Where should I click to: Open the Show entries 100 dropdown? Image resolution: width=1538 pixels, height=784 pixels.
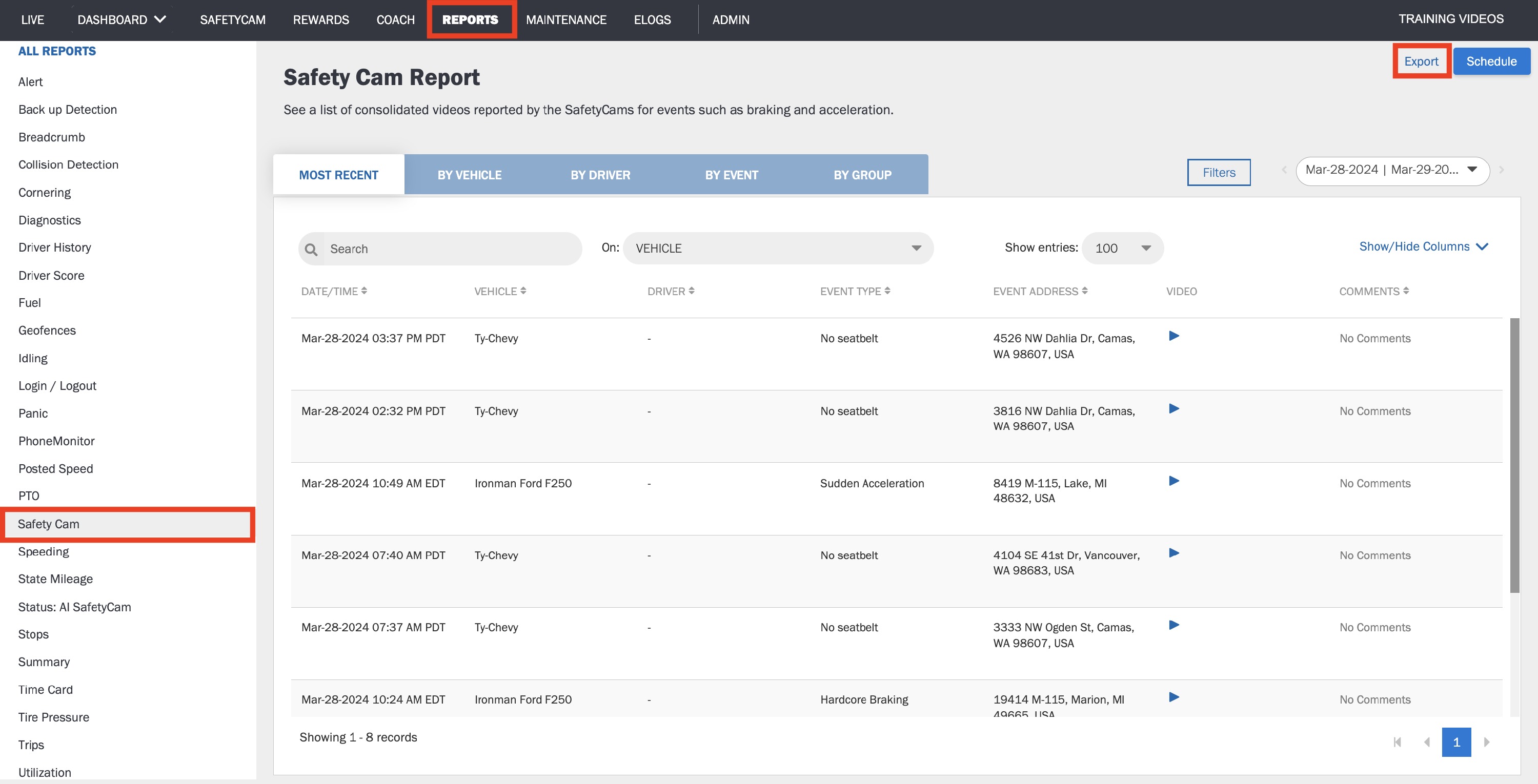[1122, 248]
